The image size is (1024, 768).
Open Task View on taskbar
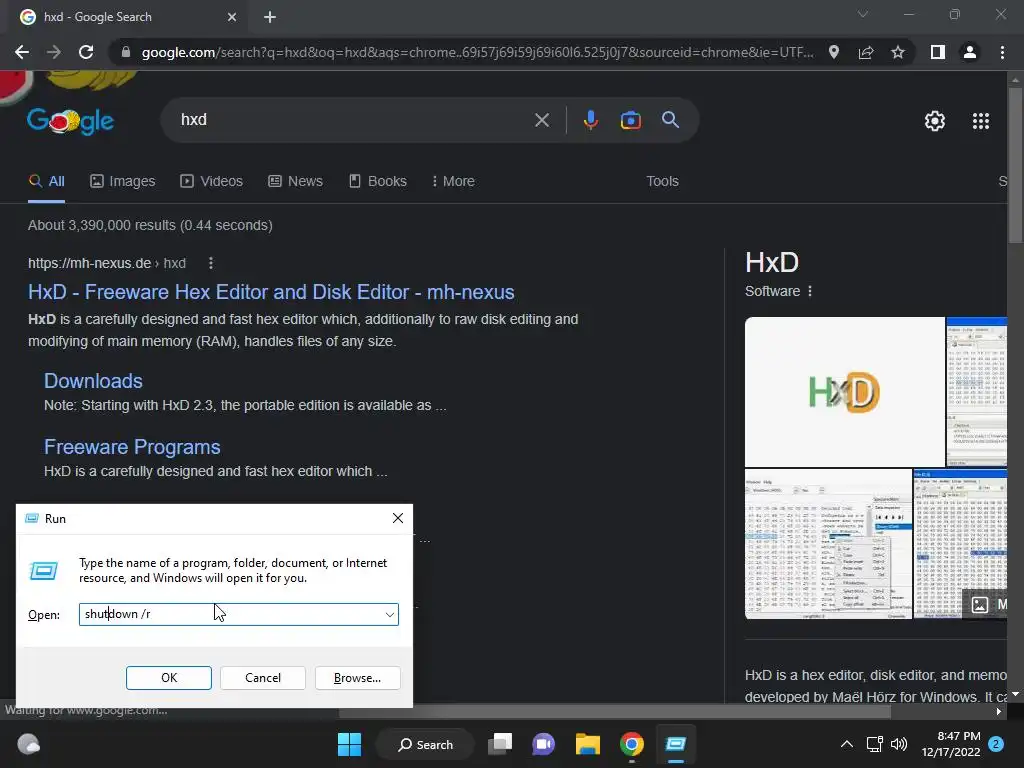[x=500, y=744]
